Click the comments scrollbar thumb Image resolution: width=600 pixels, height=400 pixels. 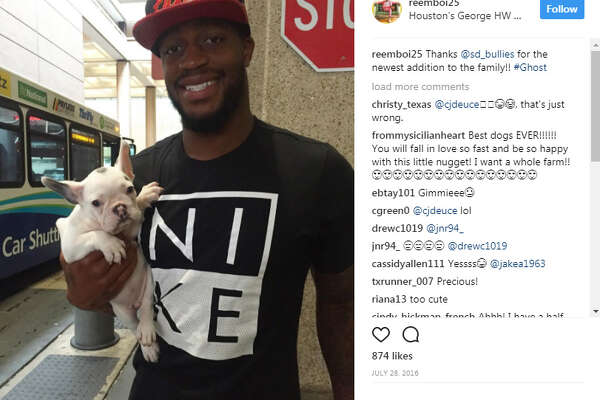click(595, 106)
